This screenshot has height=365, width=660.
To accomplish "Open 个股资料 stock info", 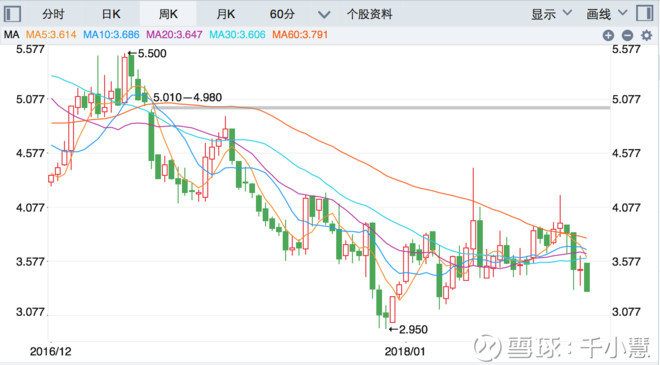I will tap(370, 14).
